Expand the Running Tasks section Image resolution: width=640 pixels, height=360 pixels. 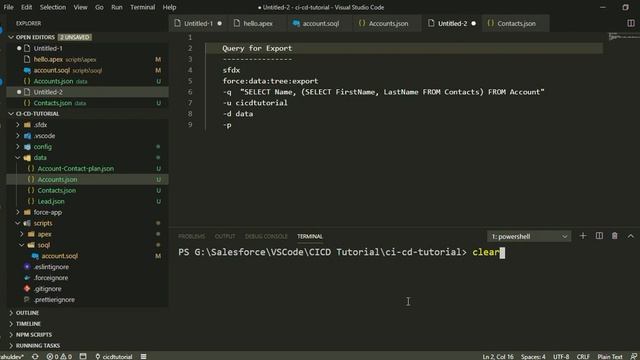(38, 346)
